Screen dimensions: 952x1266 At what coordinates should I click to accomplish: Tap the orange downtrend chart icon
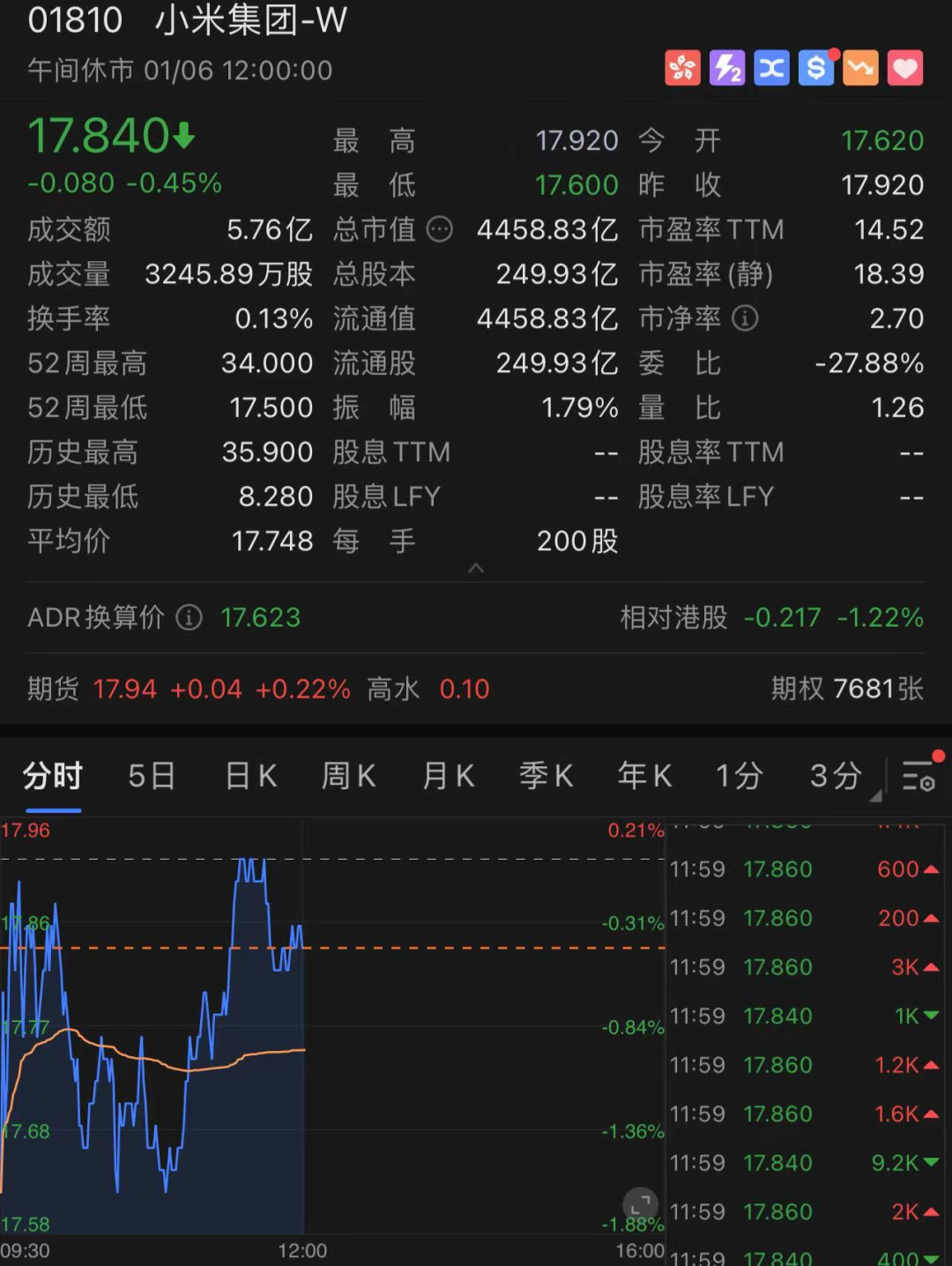[x=861, y=68]
